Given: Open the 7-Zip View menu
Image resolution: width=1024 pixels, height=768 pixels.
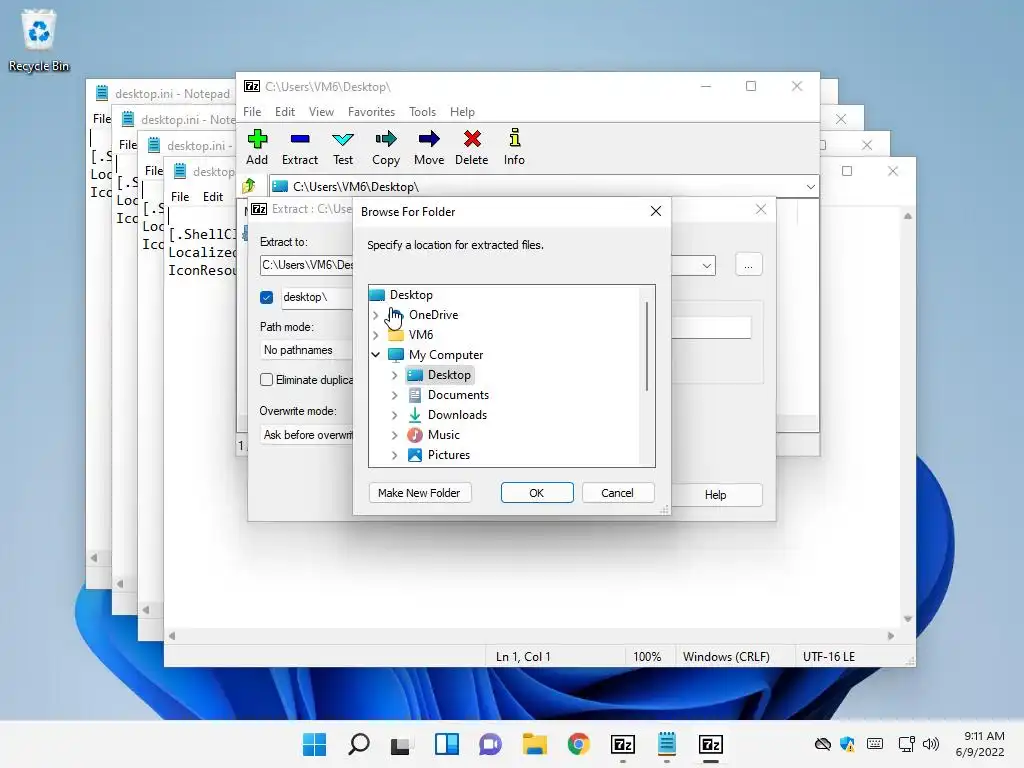Looking at the screenshot, I should (x=321, y=112).
